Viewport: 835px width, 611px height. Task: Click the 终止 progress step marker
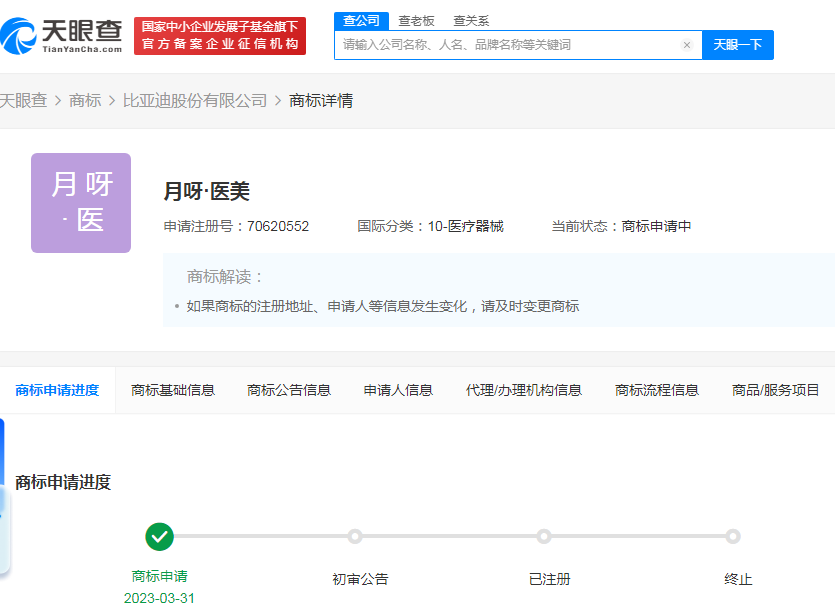point(733,536)
